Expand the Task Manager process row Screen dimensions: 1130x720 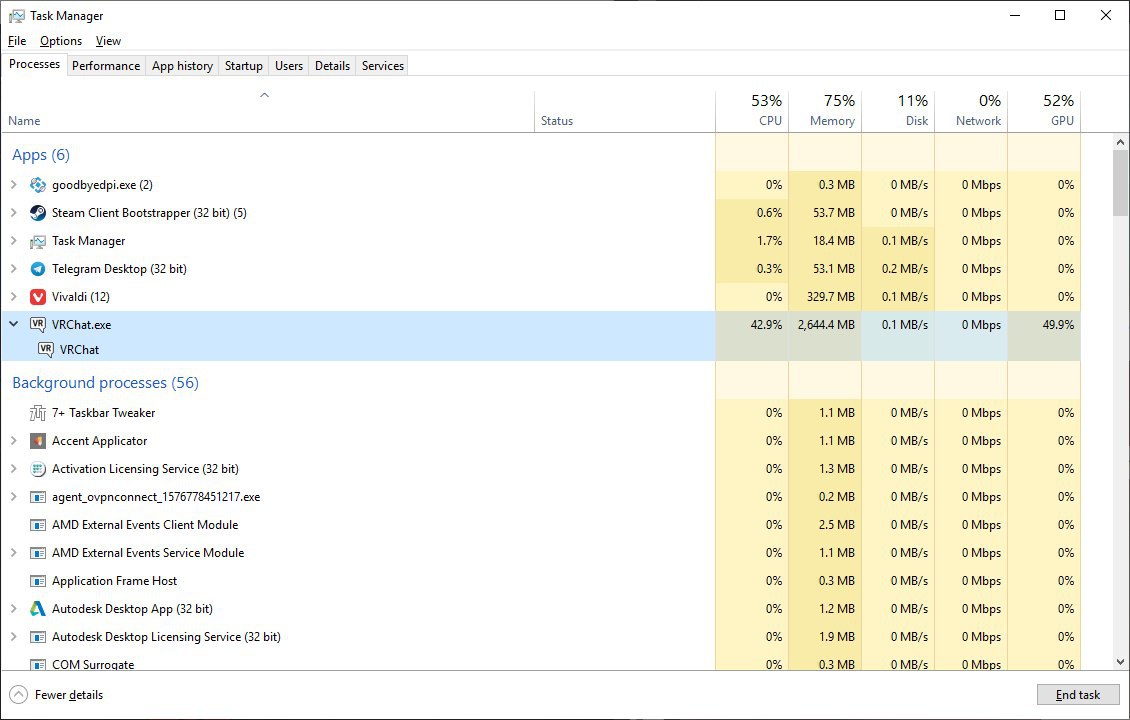click(14, 241)
